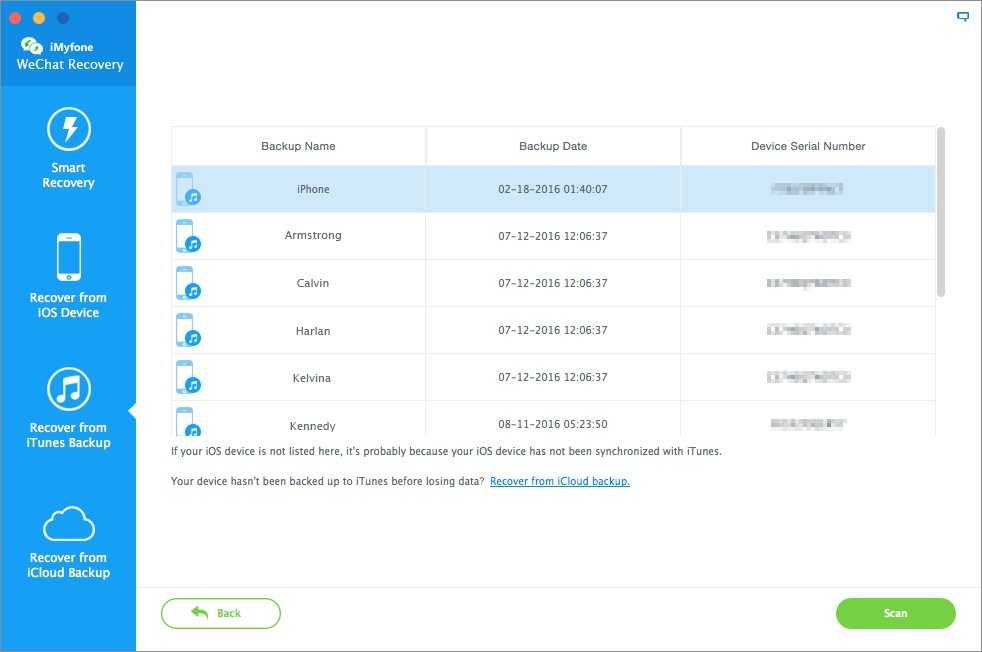Image resolution: width=982 pixels, height=652 pixels.
Task: Click the device icon beside Armstrong backup
Action: tap(187, 236)
